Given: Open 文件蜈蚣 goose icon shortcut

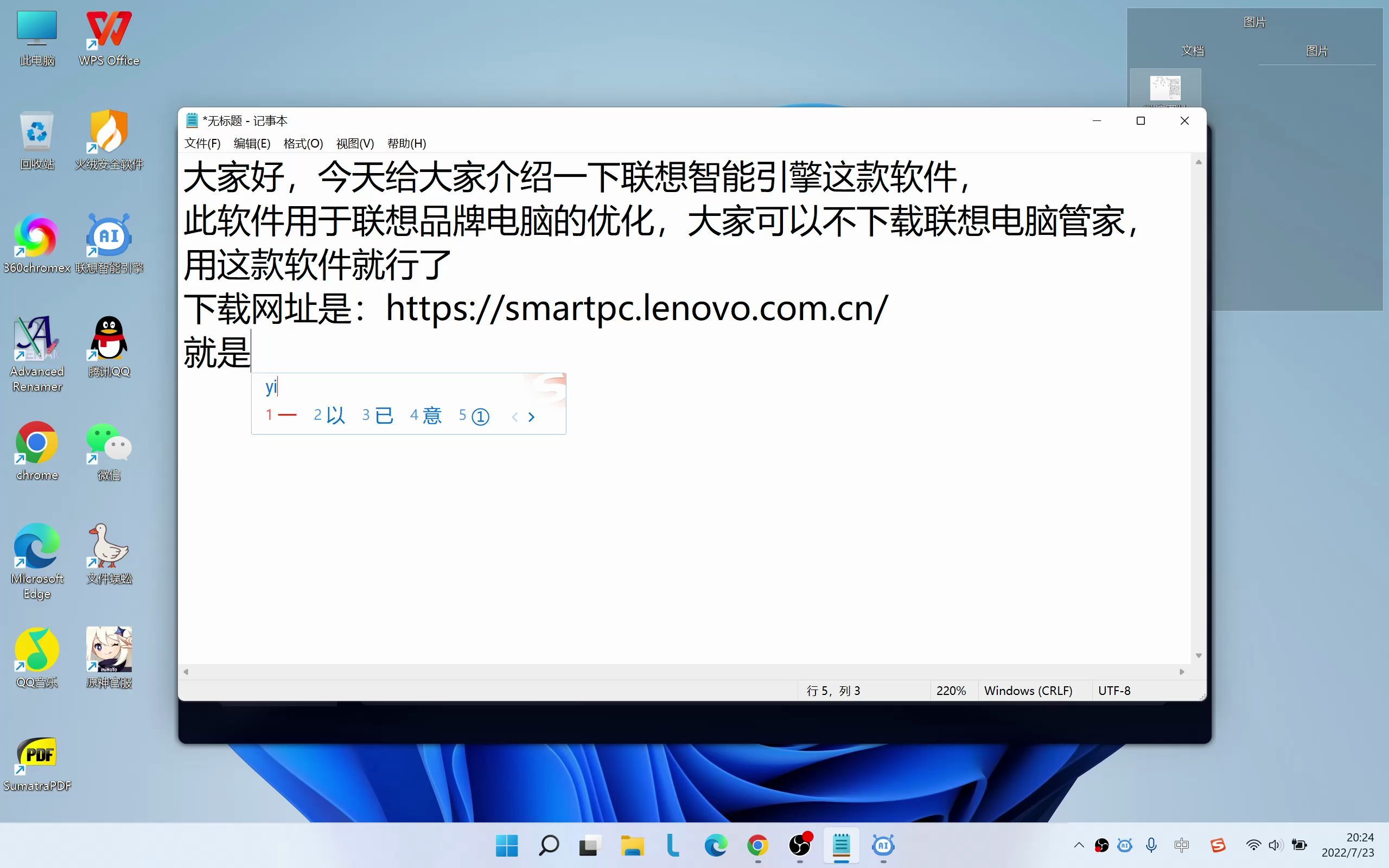Looking at the screenshot, I should [x=109, y=555].
